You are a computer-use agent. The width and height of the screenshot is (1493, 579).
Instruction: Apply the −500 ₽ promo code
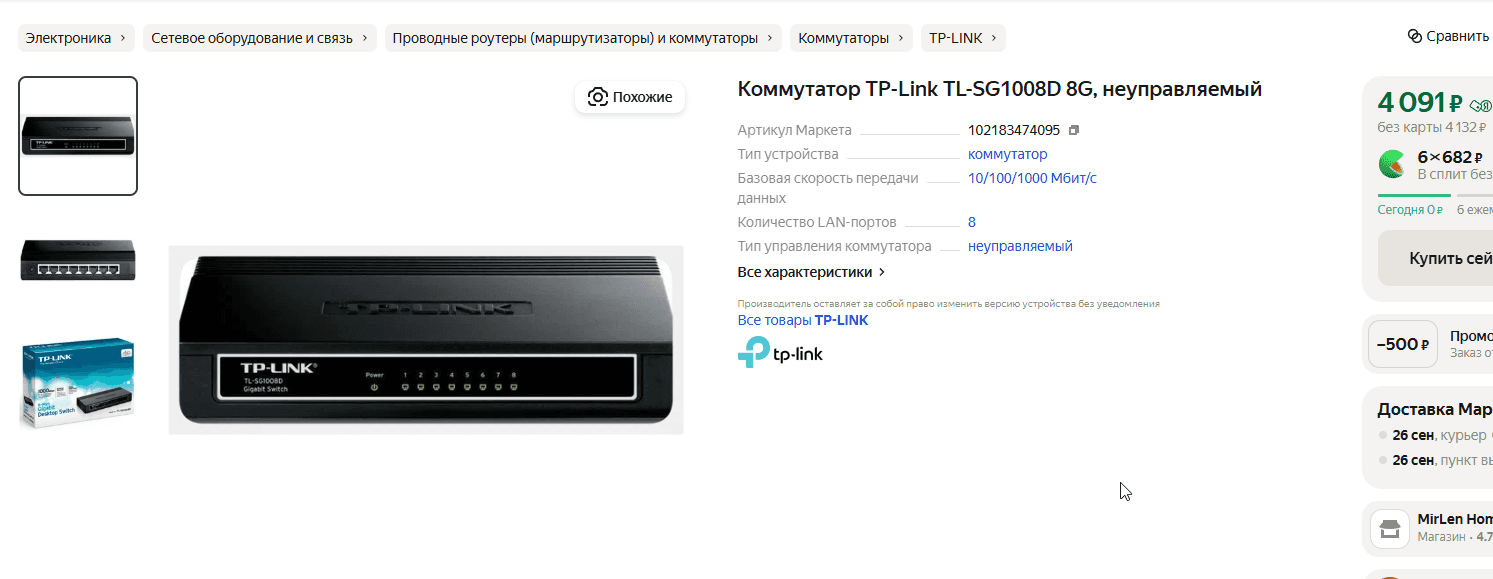tap(1403, 344)
